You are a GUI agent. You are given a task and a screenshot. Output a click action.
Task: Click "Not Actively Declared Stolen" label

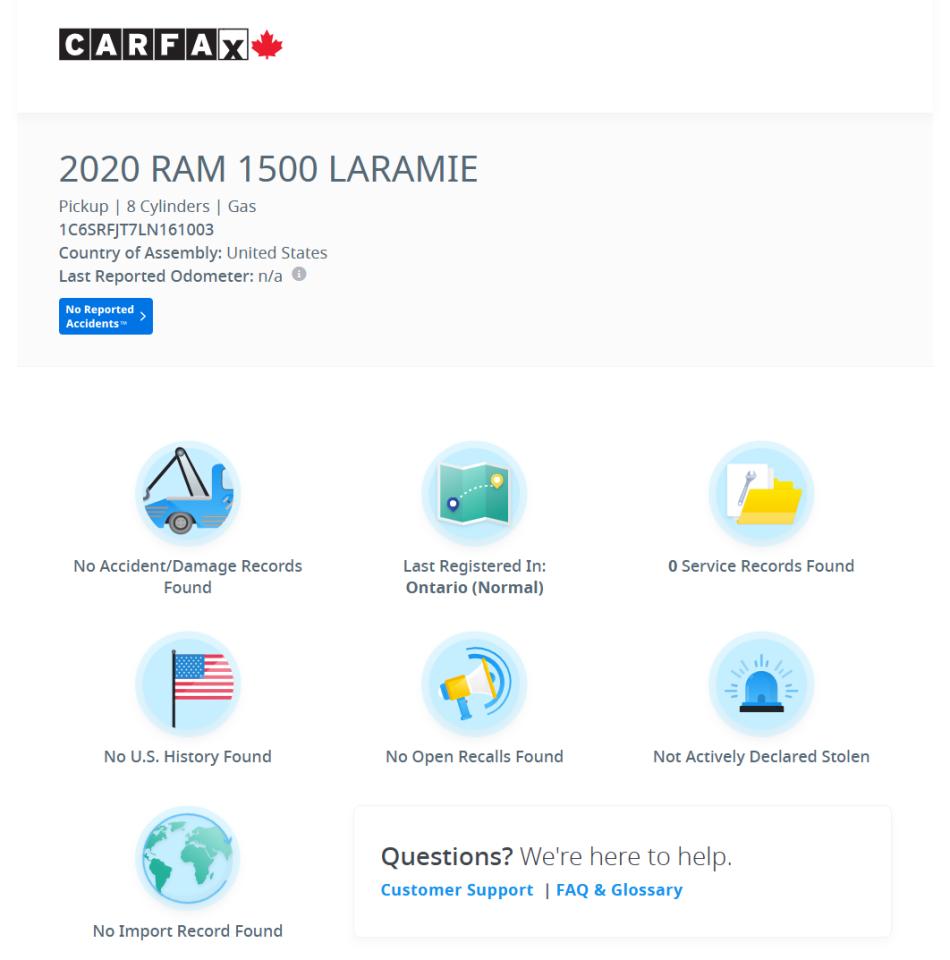coord(761,757)
